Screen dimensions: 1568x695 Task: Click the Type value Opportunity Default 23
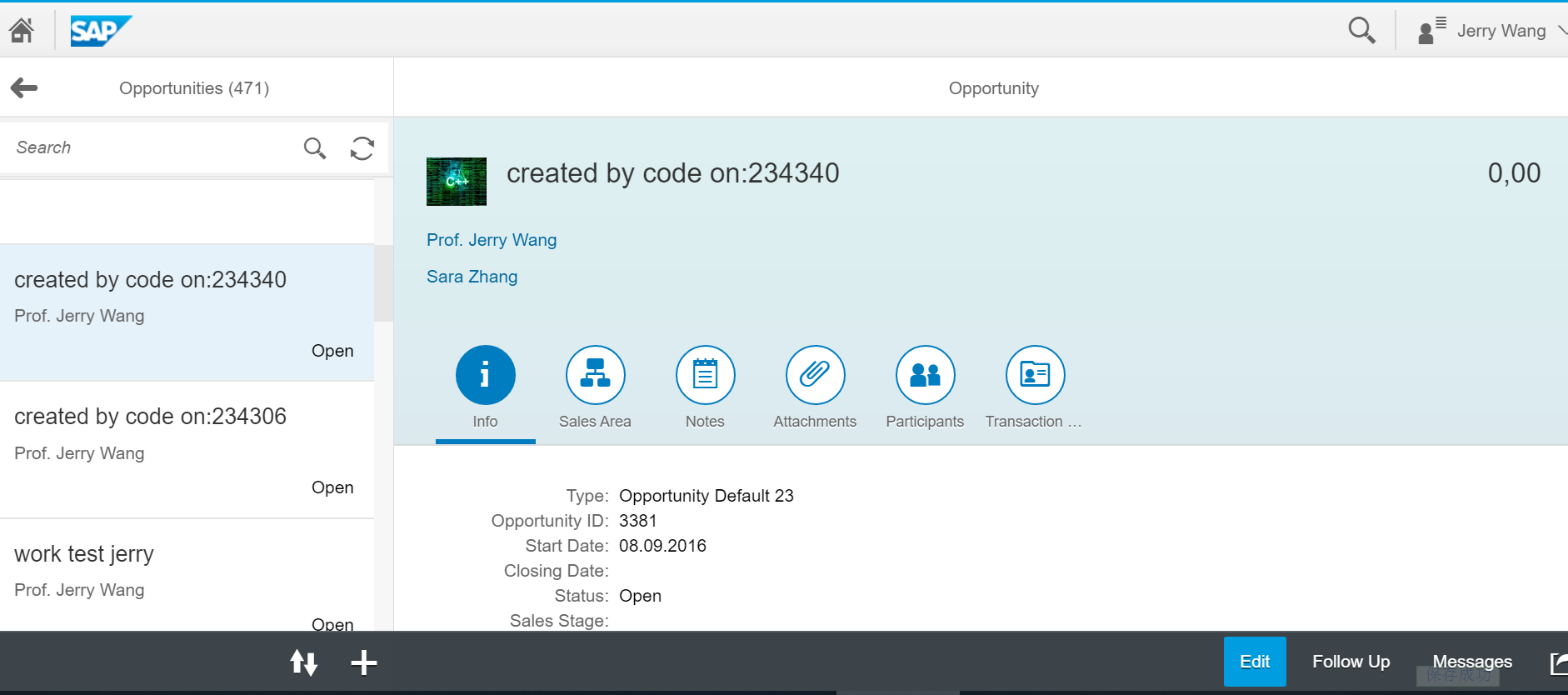click(707, 496)
